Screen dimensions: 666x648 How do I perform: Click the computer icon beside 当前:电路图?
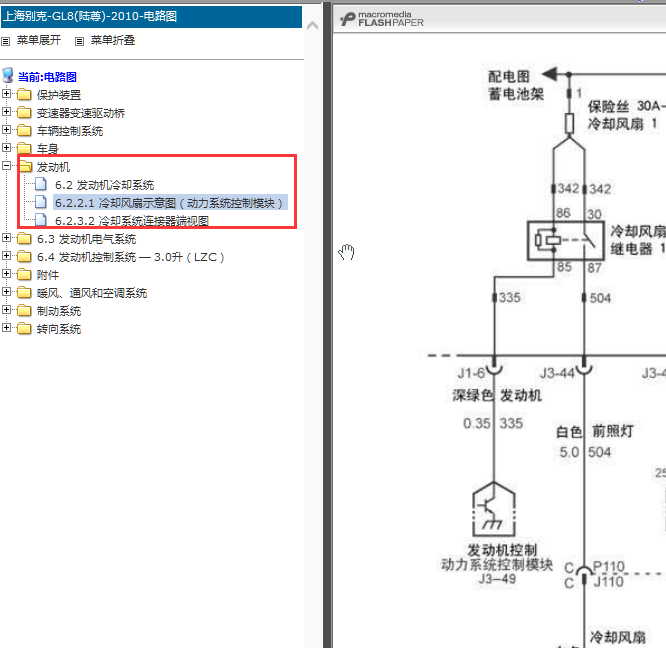pos(8,76)
